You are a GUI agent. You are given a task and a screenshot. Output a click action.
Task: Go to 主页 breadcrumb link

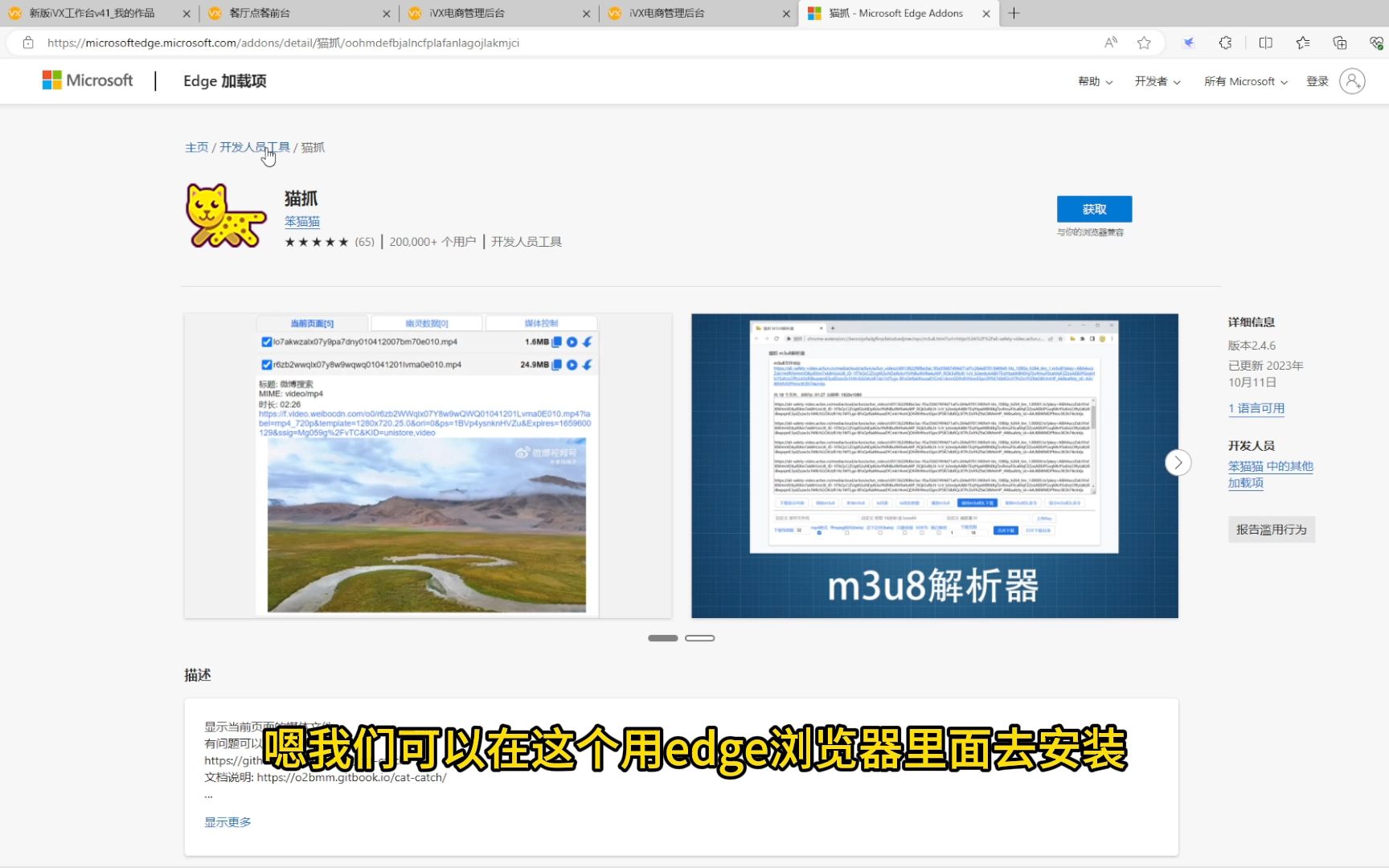click(196, 147)
